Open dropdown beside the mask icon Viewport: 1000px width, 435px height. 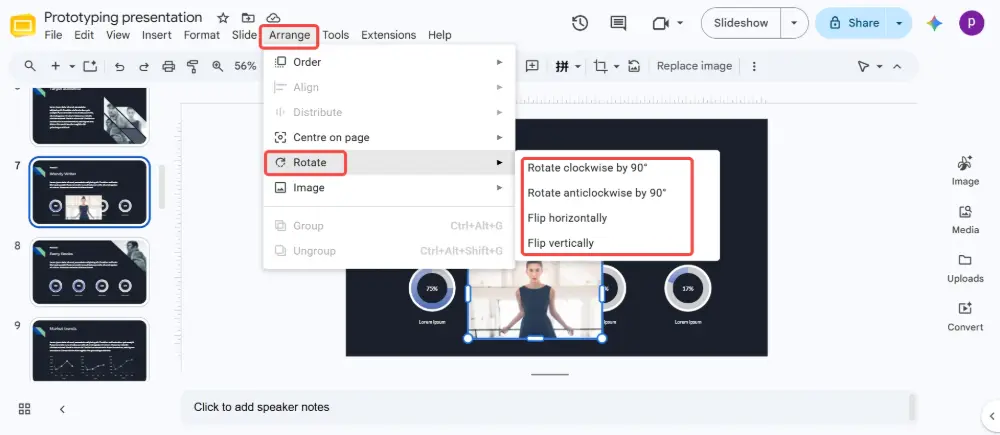tap(578, 66)
